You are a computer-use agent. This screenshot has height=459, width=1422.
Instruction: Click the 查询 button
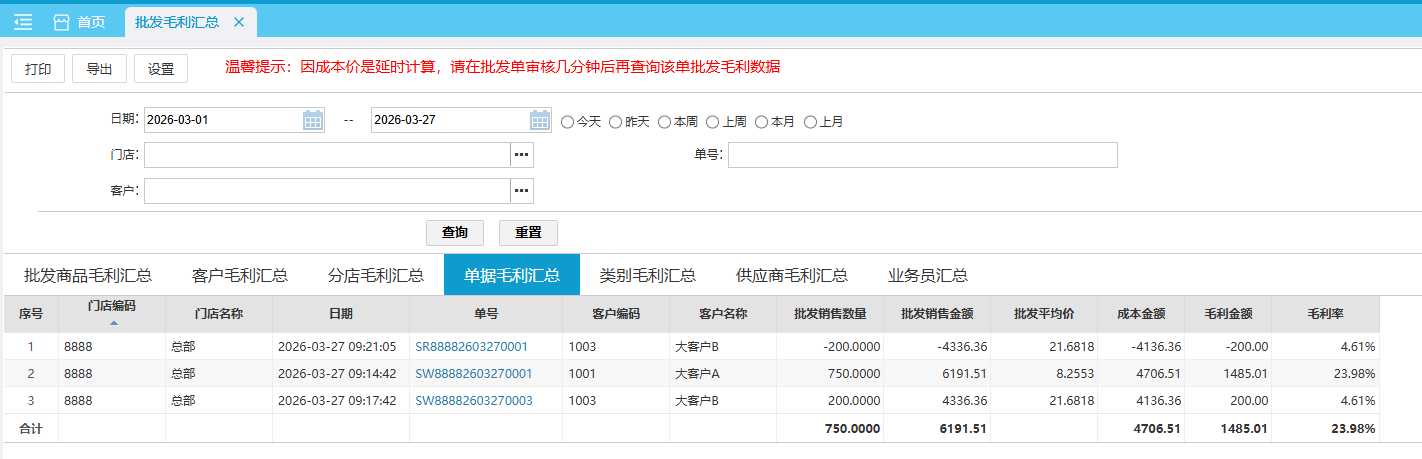(454, 232)
